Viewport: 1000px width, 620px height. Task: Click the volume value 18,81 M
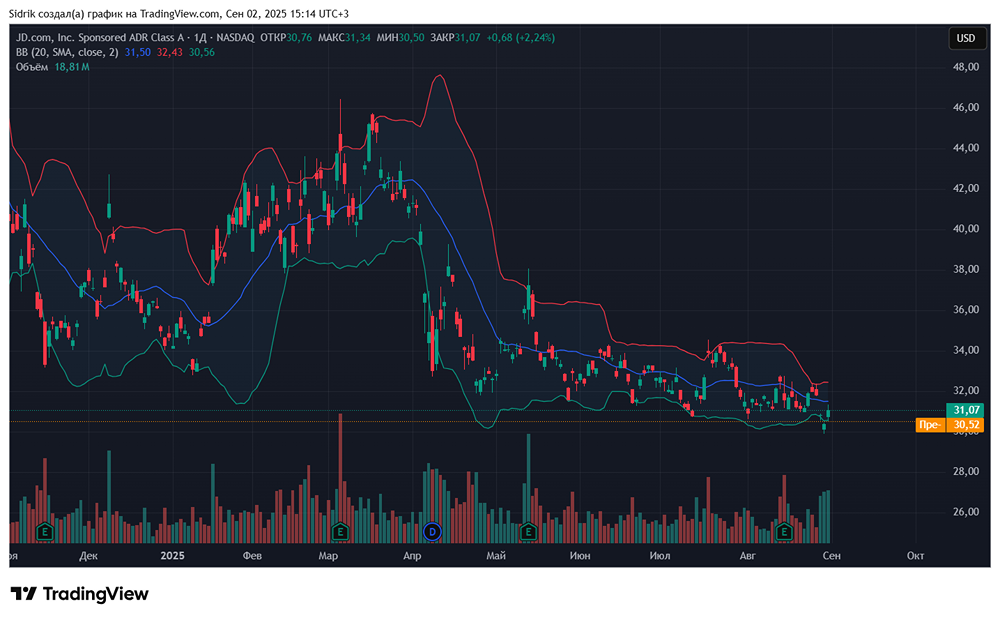click(x=71, y=67)
